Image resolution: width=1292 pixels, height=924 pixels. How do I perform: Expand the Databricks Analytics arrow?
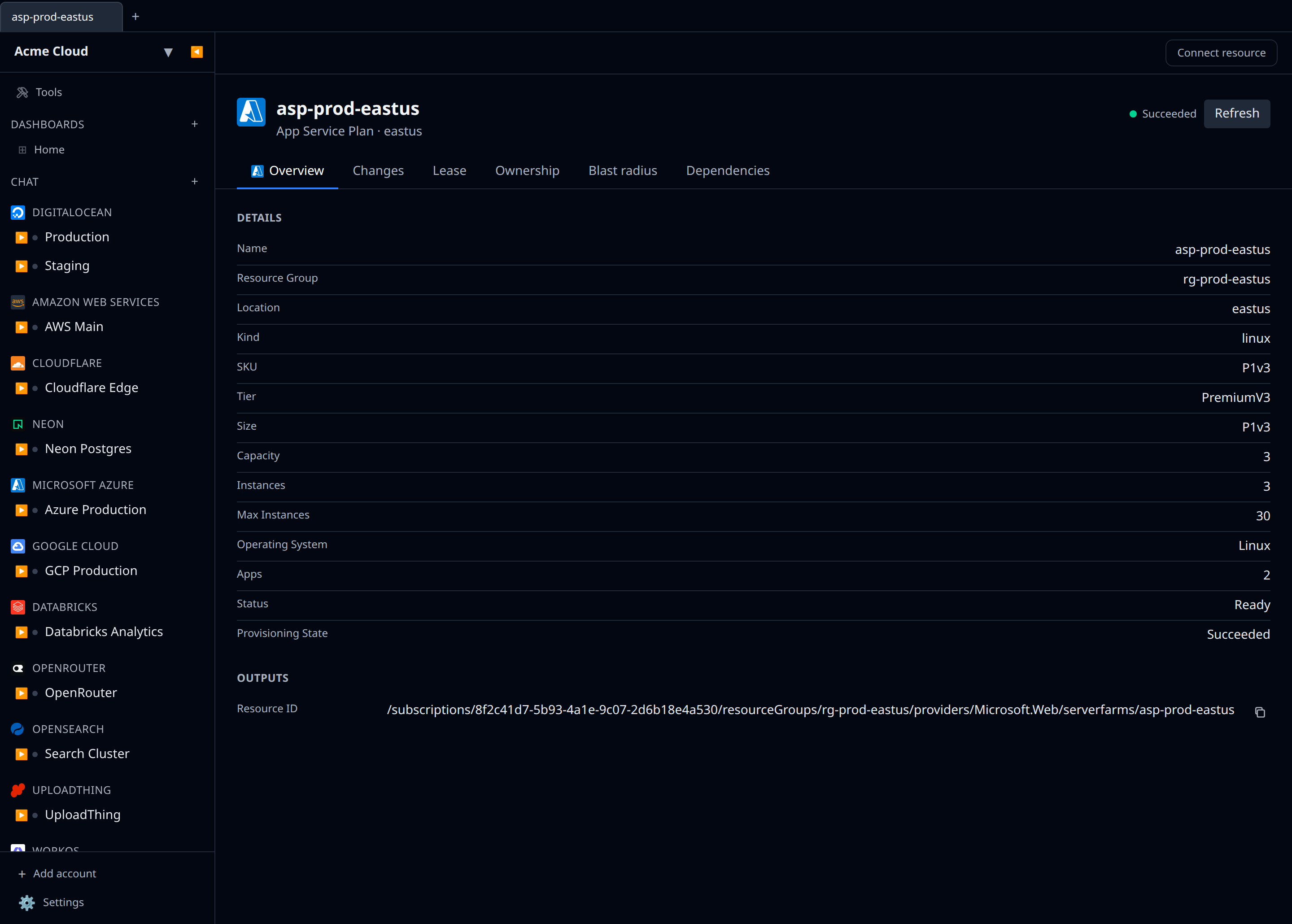click(22, 632)
